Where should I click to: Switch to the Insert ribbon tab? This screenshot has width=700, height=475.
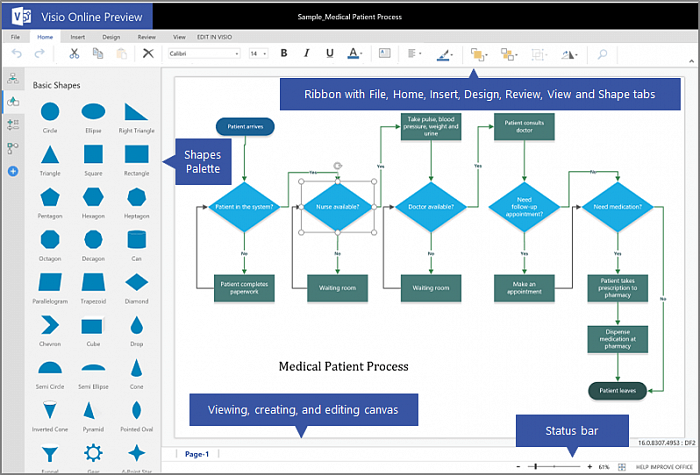pyautogui.click(x=77, y=36)
